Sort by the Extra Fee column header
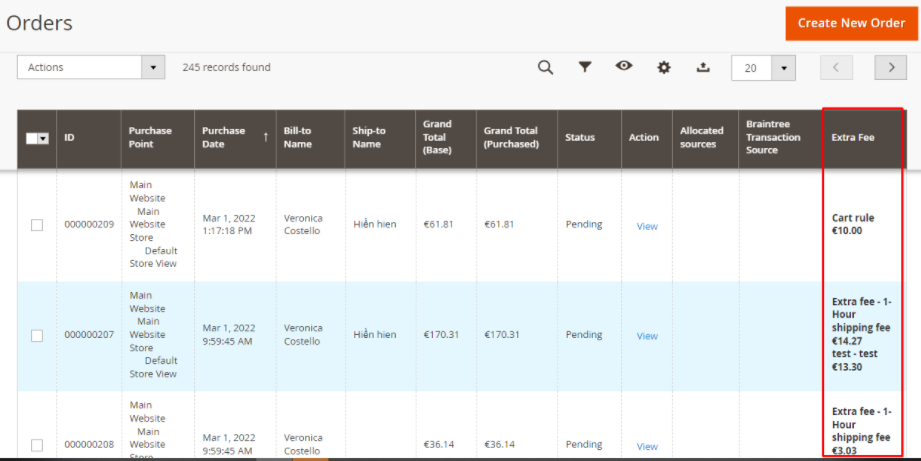Screen dimensions: 921x461 coord(853,138)
